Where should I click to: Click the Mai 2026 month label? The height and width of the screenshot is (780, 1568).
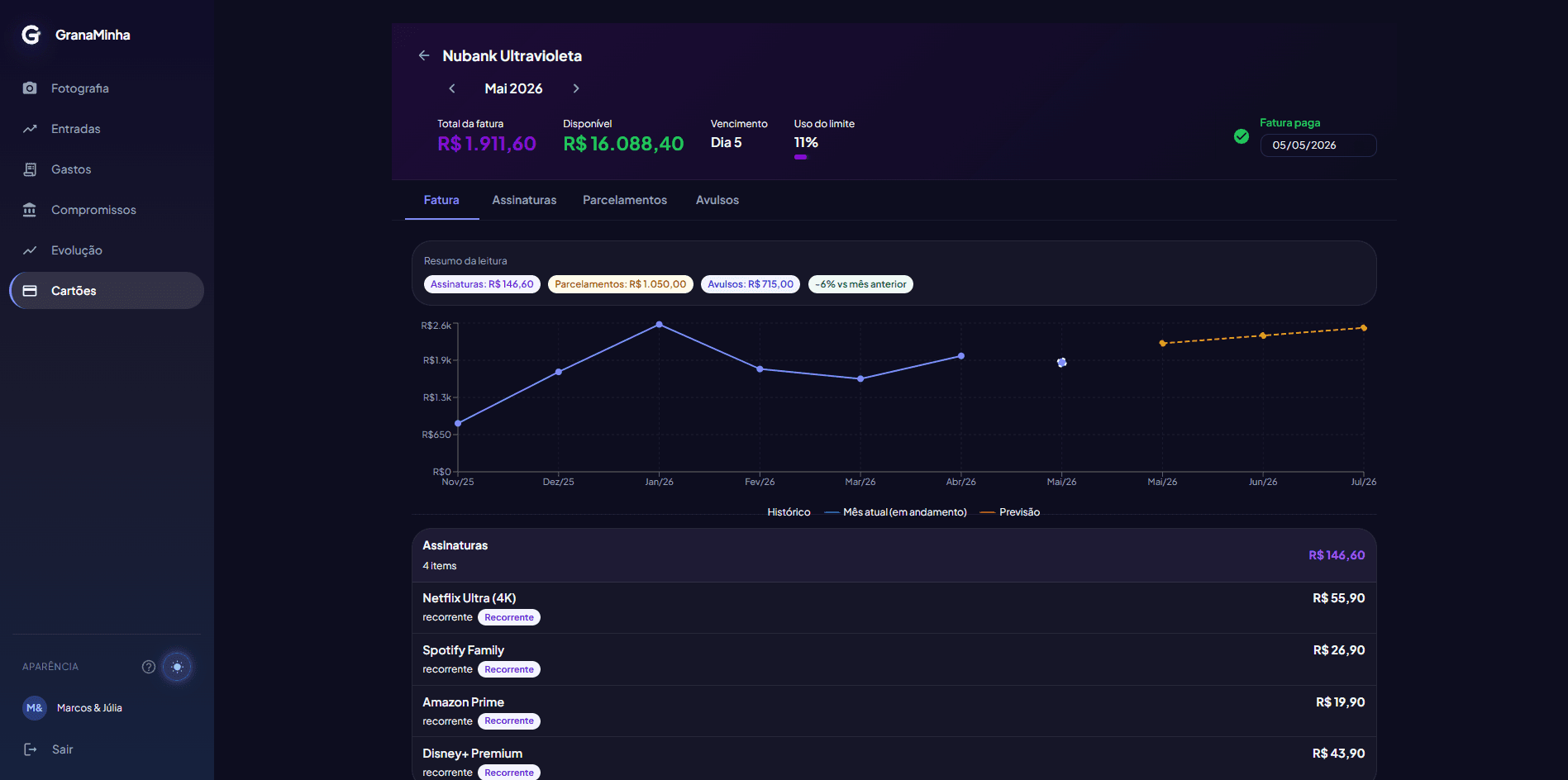pyautogui.click(x=513, y=88)
